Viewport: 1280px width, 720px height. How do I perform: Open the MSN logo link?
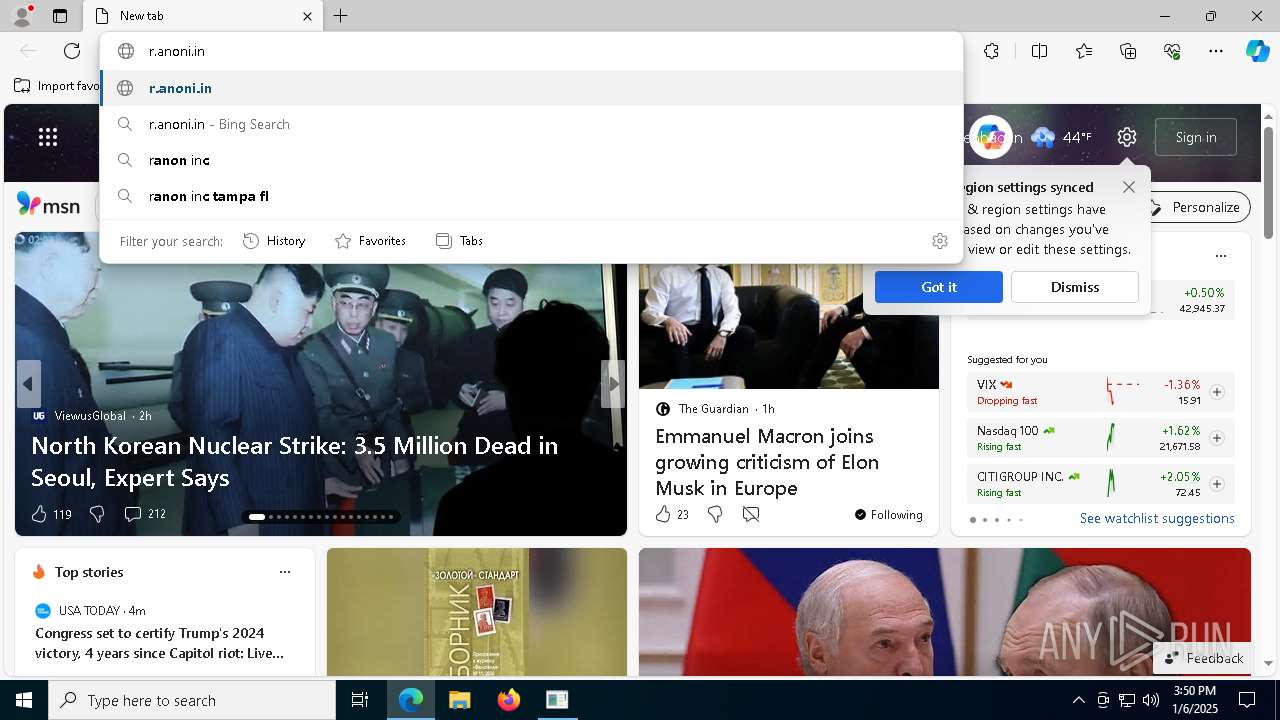pos(48,205)
